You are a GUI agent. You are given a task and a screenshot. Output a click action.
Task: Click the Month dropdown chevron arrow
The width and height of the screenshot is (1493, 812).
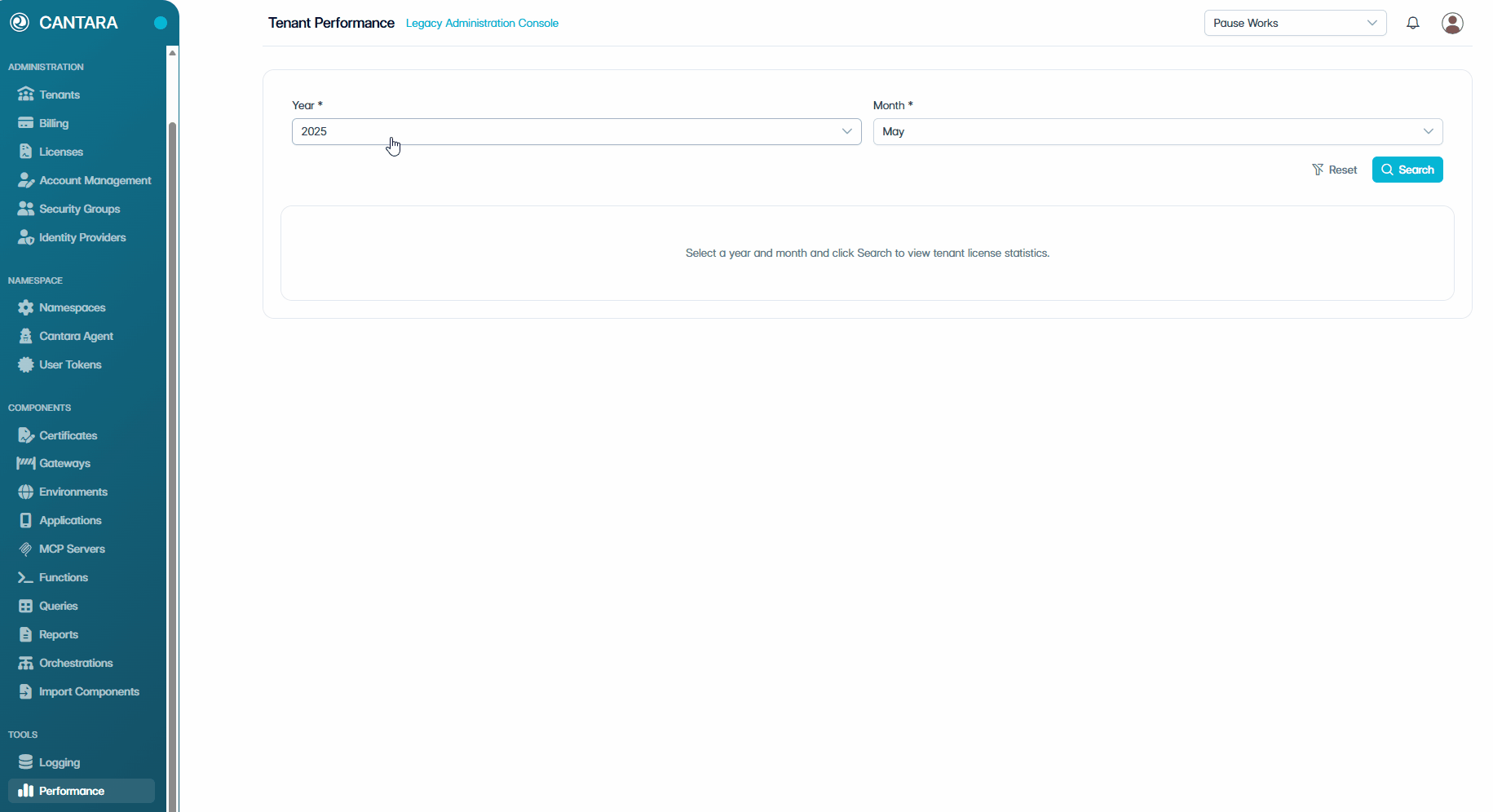(1429, 131)
